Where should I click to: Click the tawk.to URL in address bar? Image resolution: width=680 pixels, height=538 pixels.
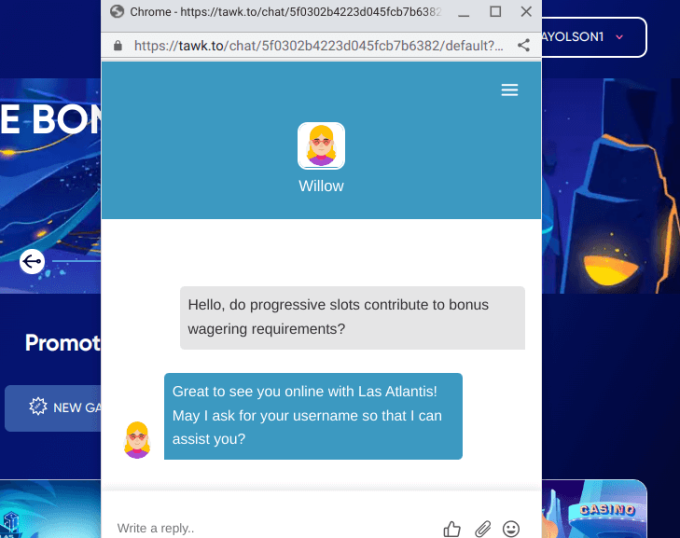[319, 46]
